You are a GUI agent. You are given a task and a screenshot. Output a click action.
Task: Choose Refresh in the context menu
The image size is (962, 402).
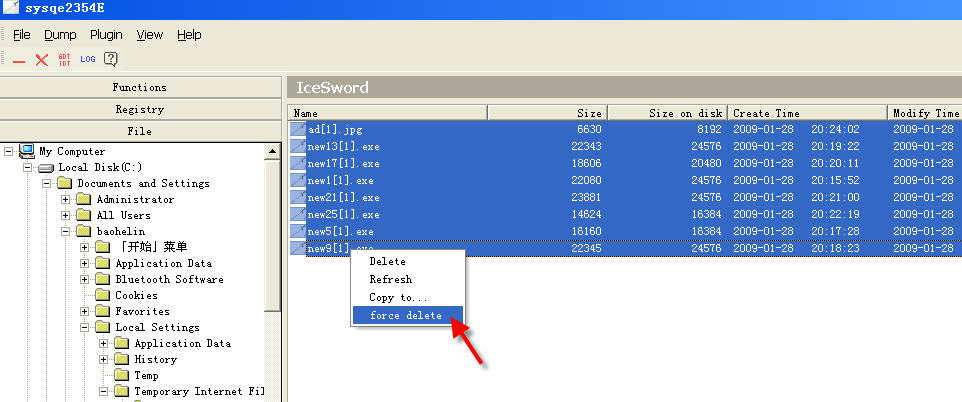point(407,279)
